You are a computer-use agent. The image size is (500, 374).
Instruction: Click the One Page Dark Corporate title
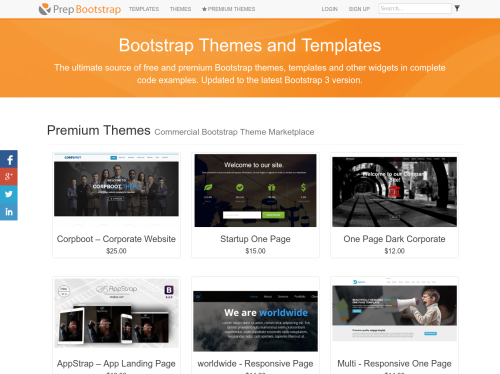click(x=394, y=239)
